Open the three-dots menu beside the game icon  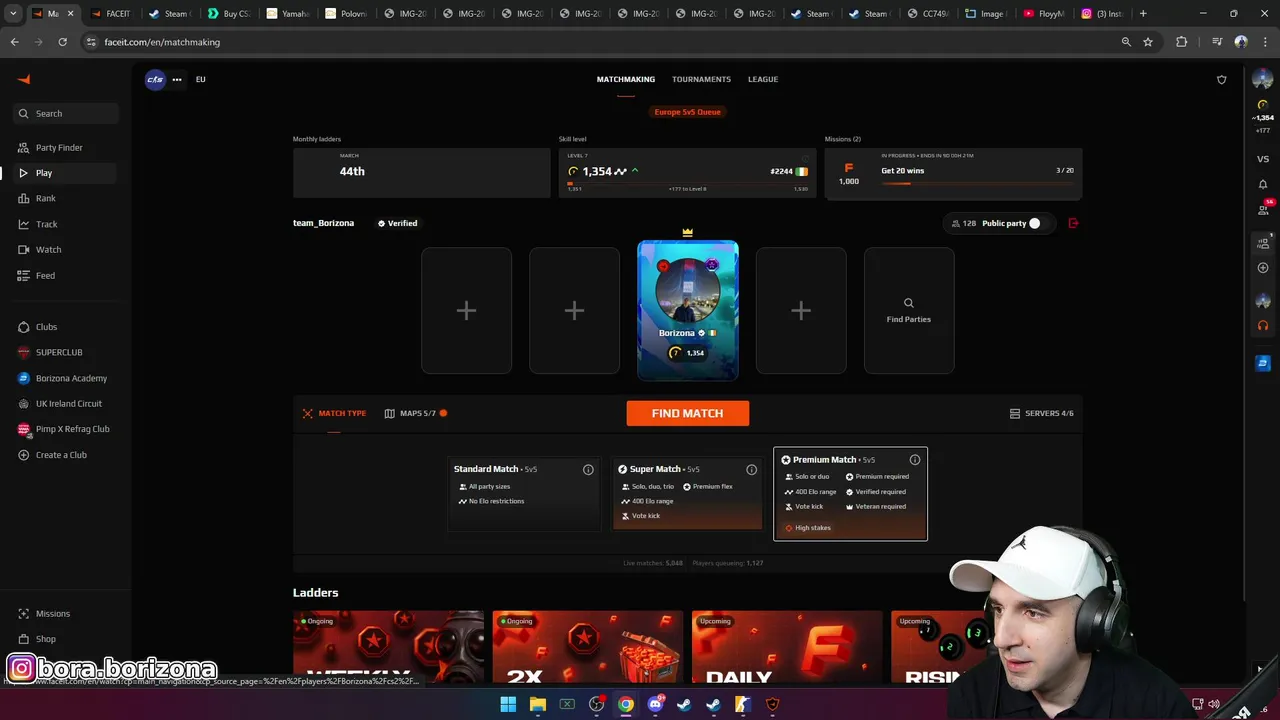point(177,79)
